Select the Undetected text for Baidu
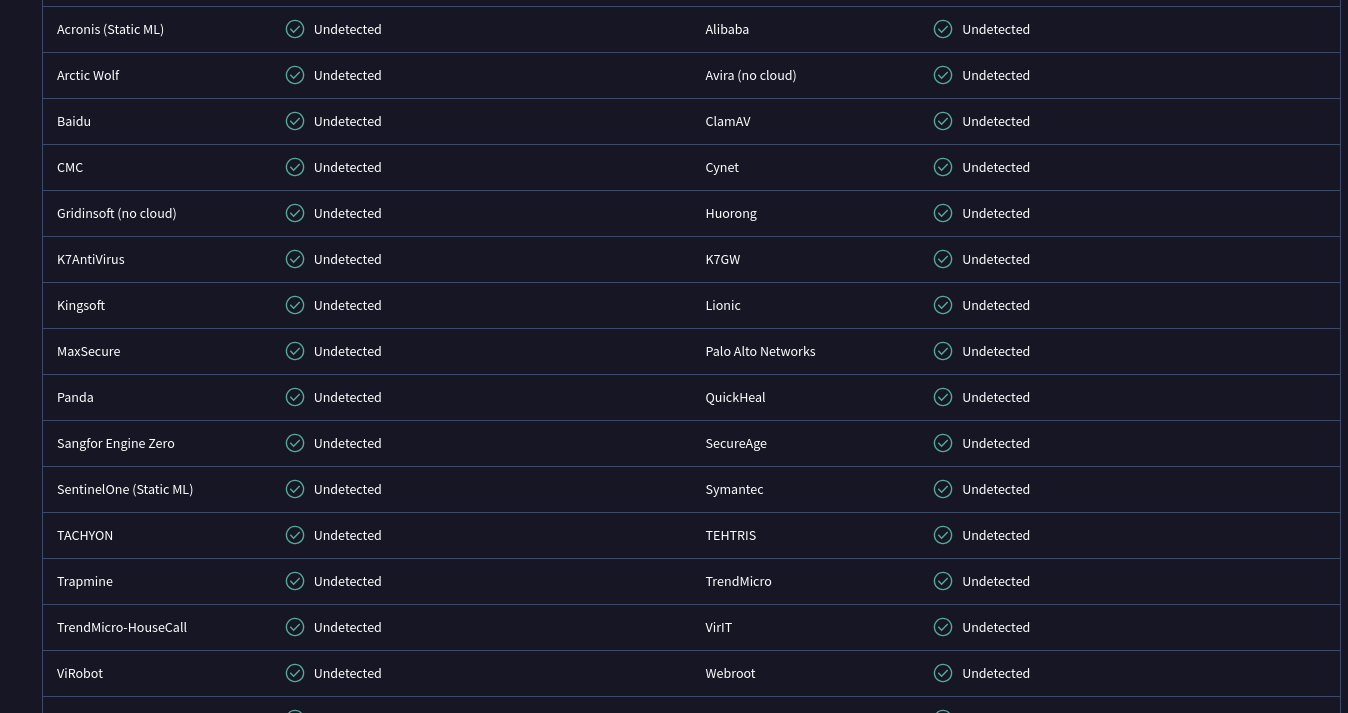This screenshot has height=713, width=1348. click(348, 121)
